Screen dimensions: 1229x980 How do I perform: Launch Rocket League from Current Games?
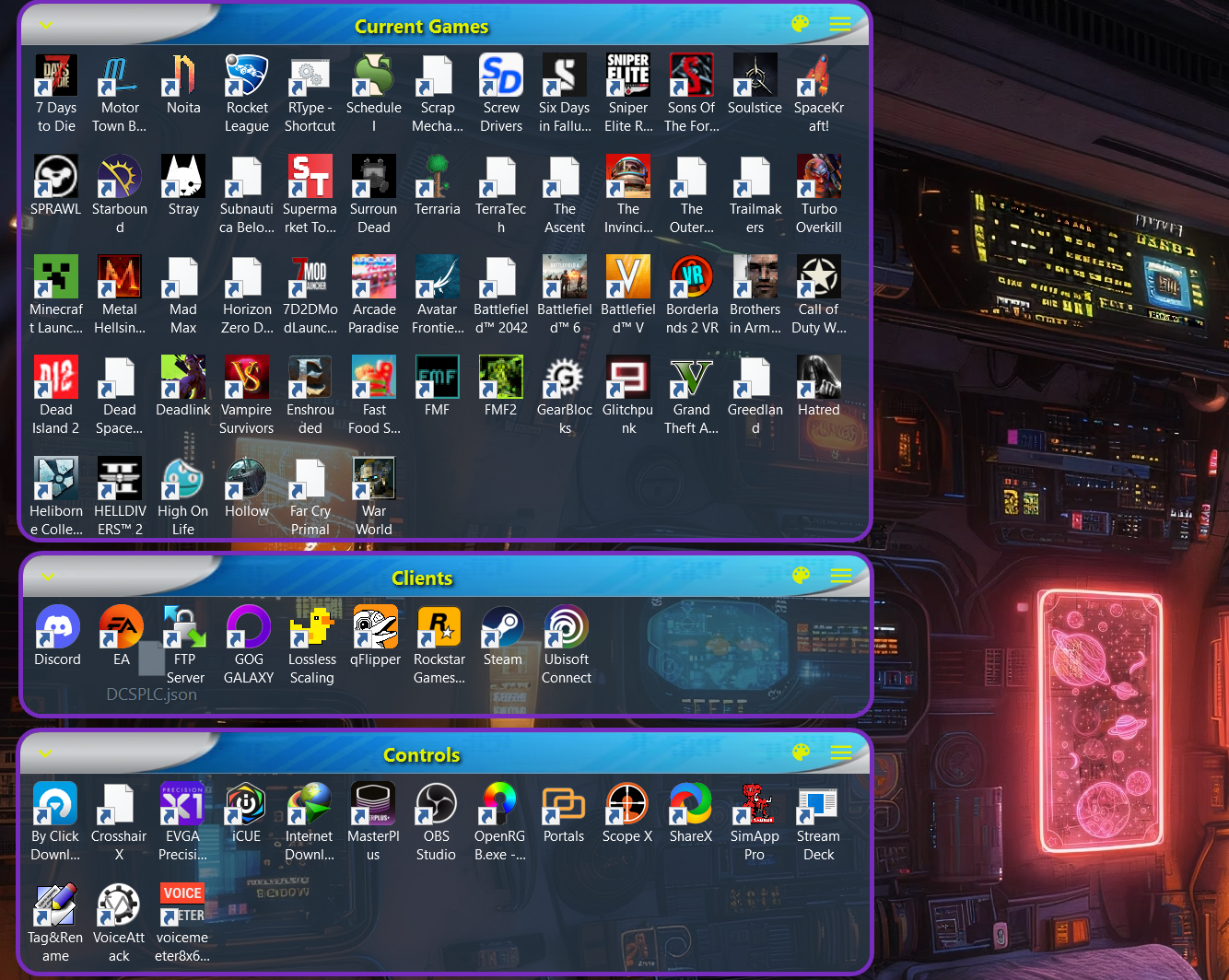[247, 76]
